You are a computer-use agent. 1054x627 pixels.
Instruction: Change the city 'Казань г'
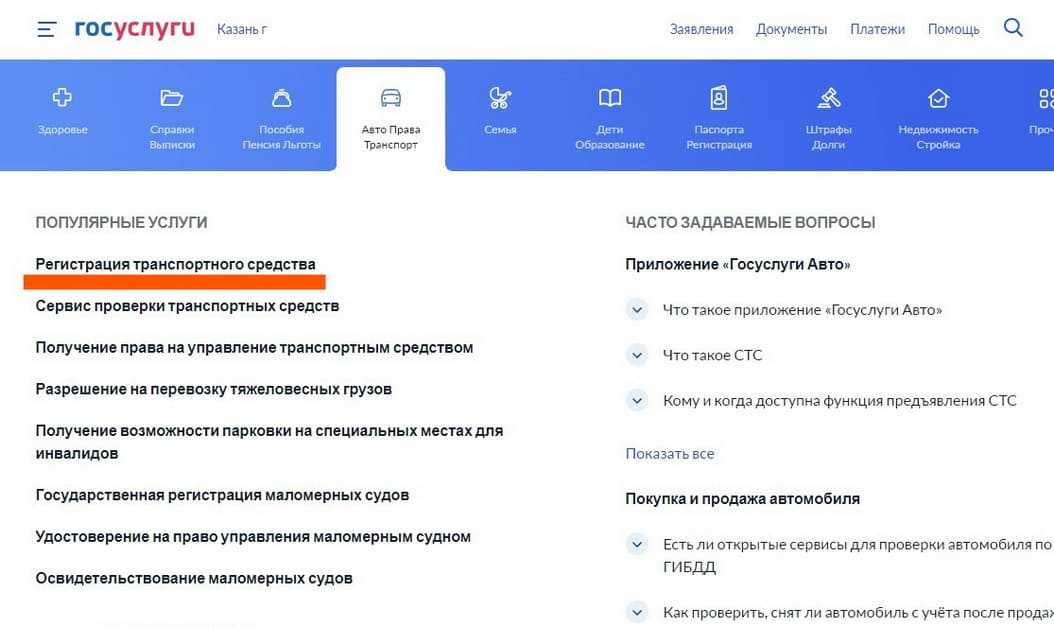(242, 29)
